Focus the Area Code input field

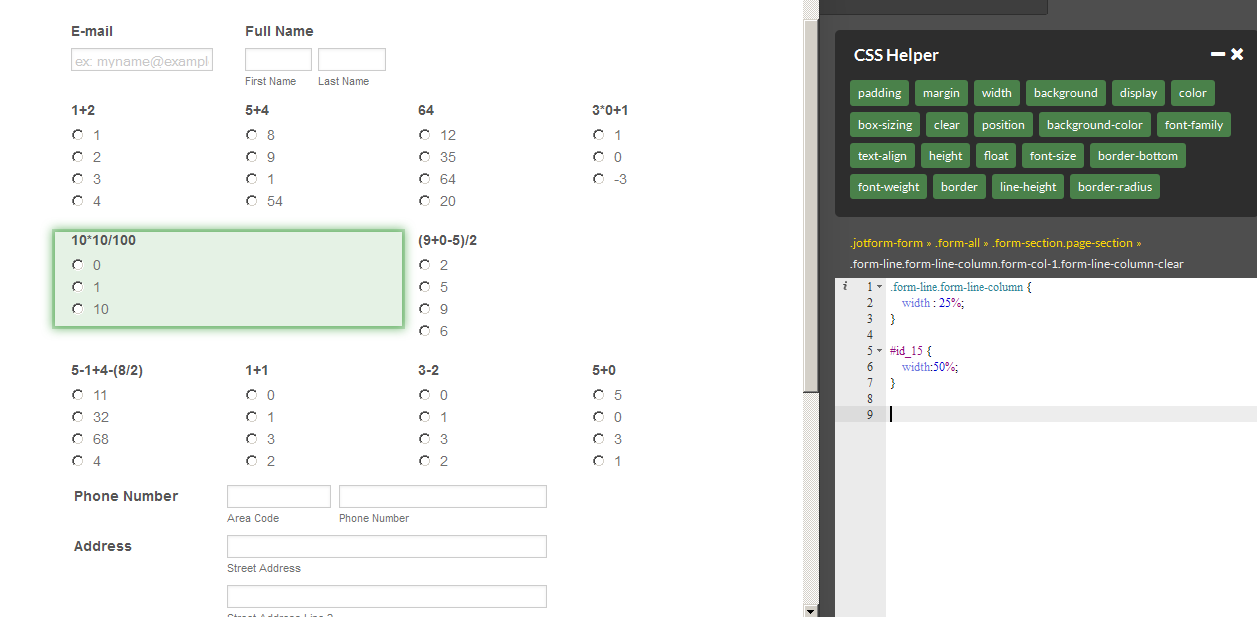279,497
